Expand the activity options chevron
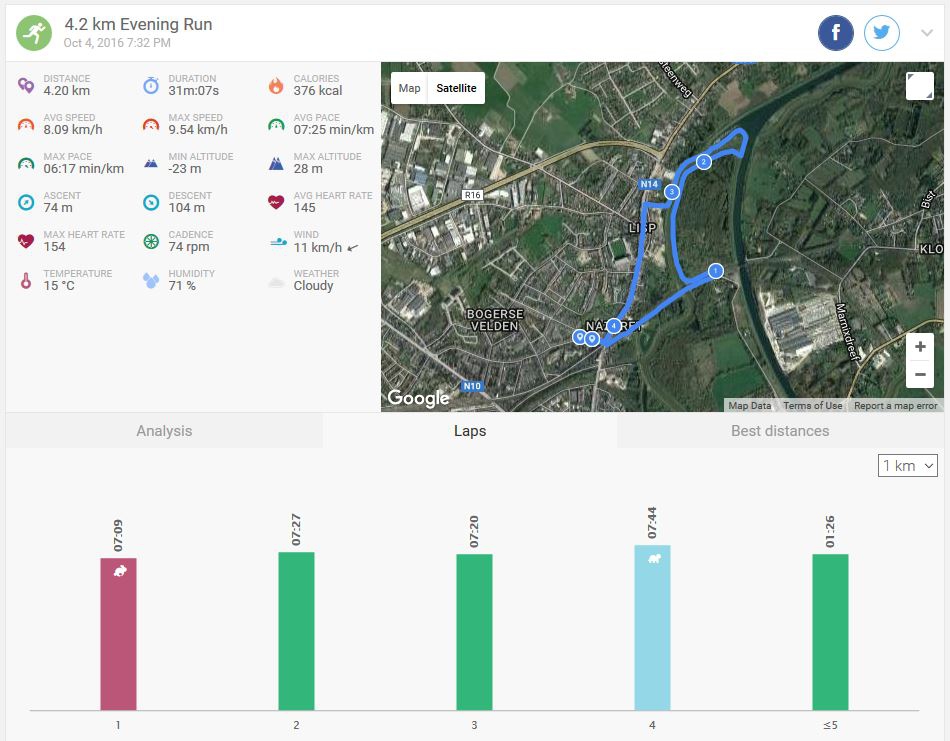 926,33
